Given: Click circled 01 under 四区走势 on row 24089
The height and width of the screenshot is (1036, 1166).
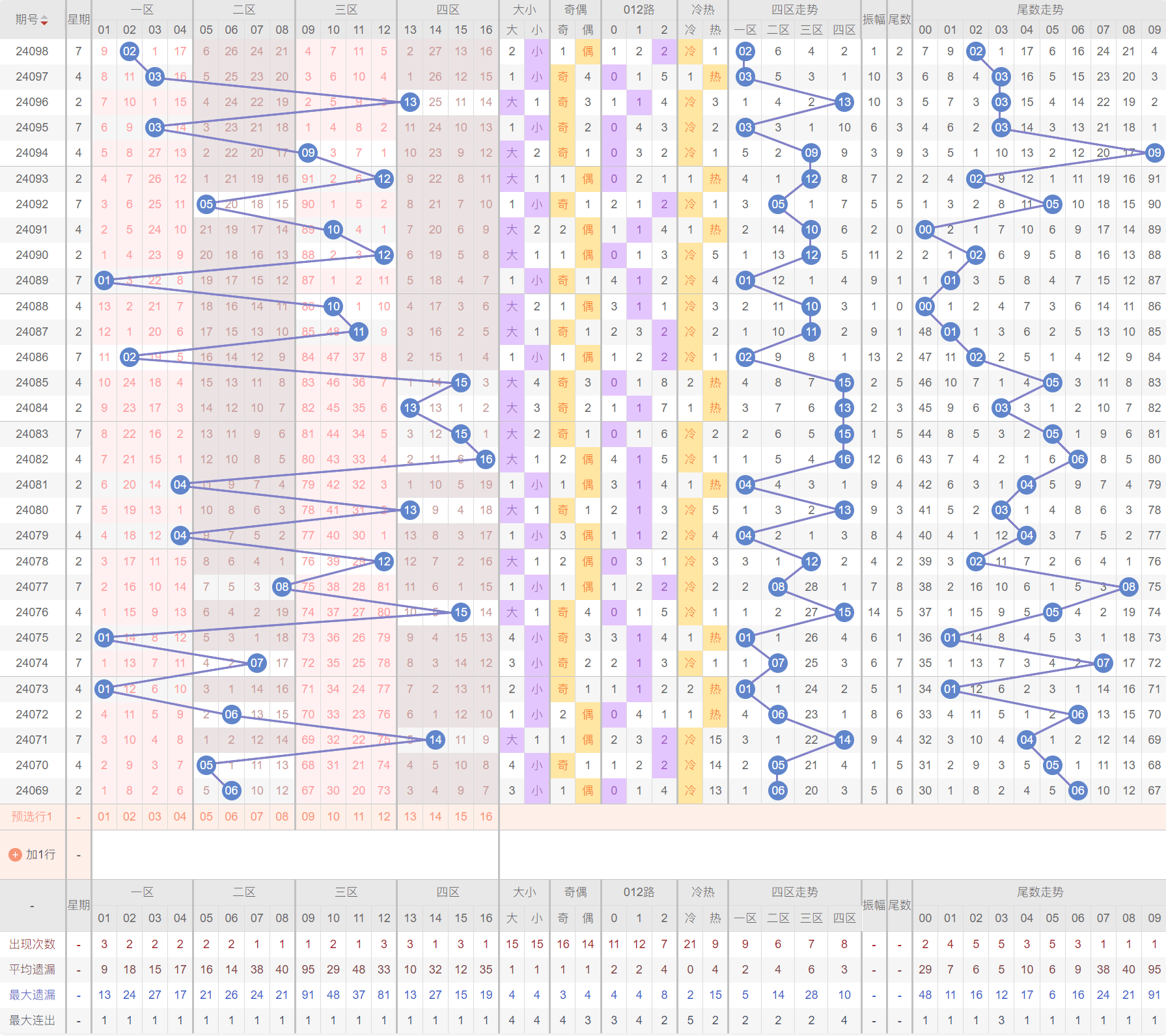Looking at the screenshot, I should [x=745, y=280].
